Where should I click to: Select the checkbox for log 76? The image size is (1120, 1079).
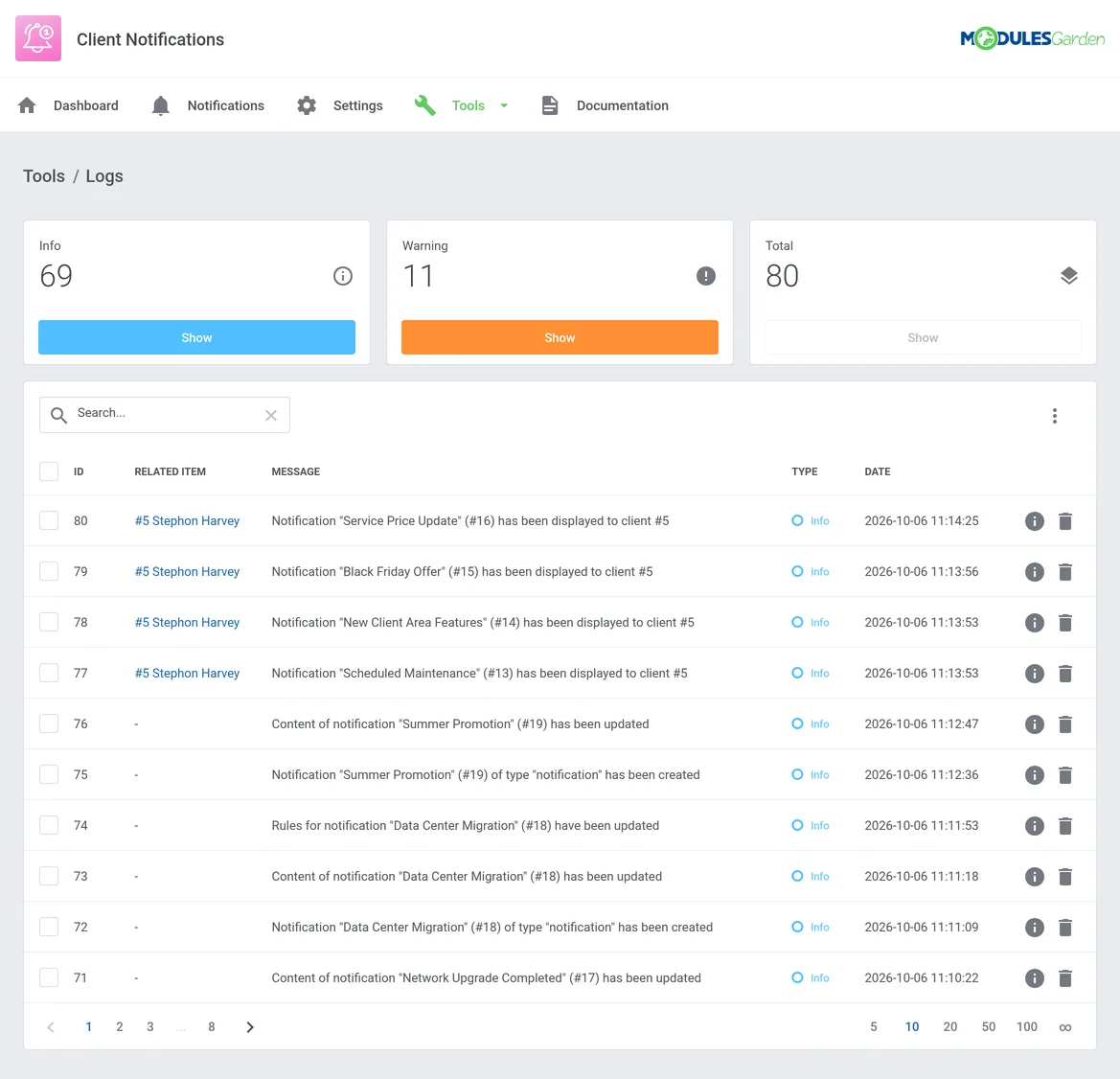(x=49, y=723)
